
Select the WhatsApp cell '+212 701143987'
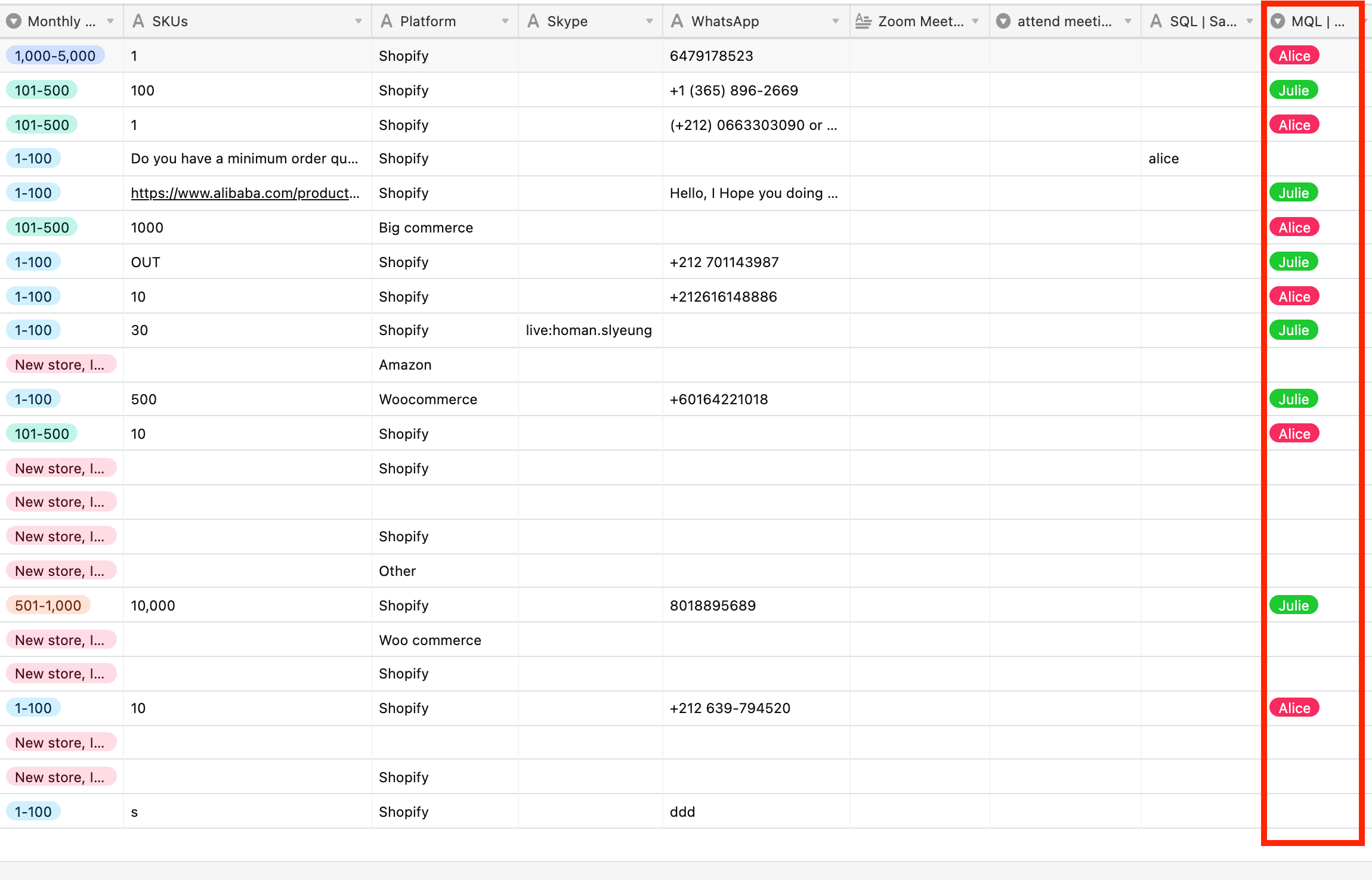pos(756,262)
